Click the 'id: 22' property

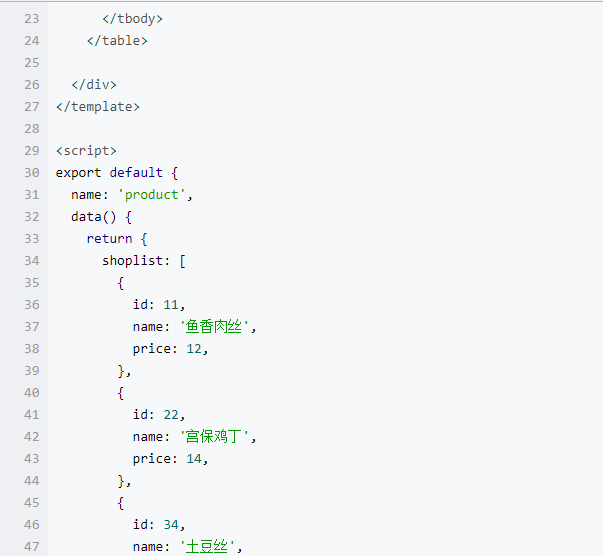tap(159, 414)
